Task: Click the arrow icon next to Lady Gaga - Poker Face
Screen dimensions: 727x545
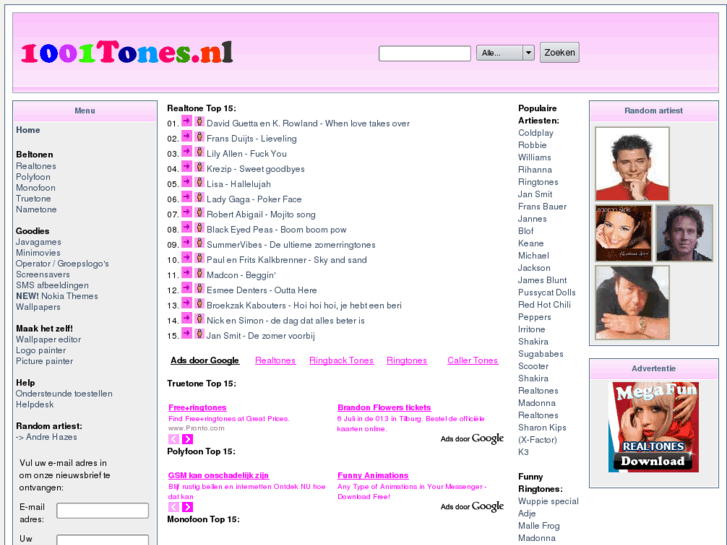Action: pos(186,197)
